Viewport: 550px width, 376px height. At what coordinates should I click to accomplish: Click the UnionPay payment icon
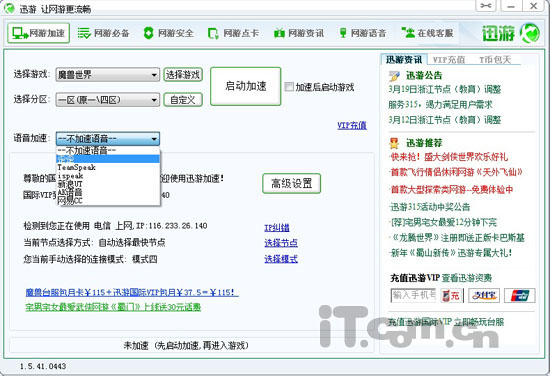pyautogui.click(x=520, y=295)
